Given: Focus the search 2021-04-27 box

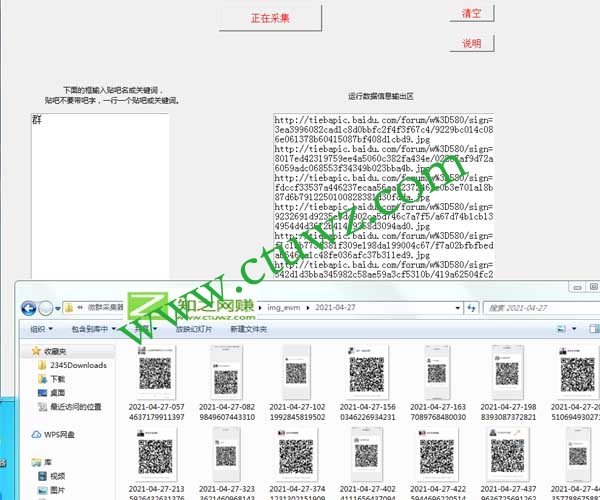Looking at the screenshot, I should (x=541, y=308).
